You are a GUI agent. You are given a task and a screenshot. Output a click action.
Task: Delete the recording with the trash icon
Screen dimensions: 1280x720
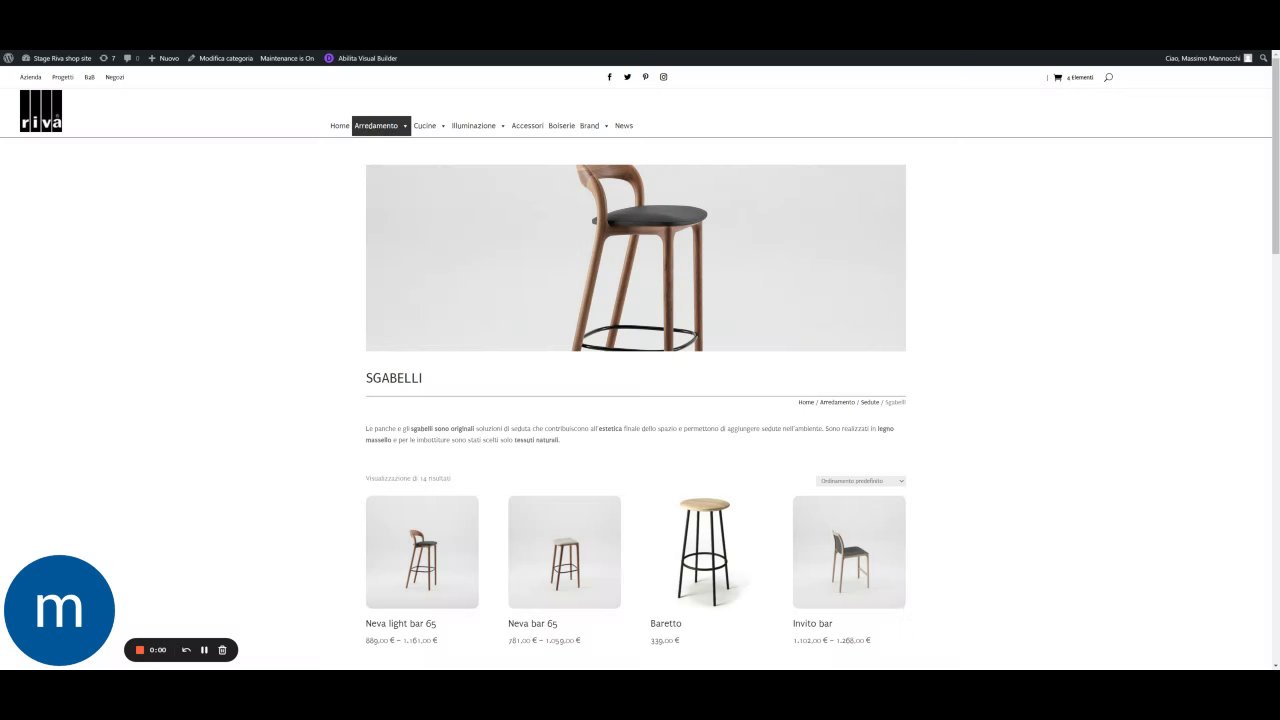tap(222, 650)
